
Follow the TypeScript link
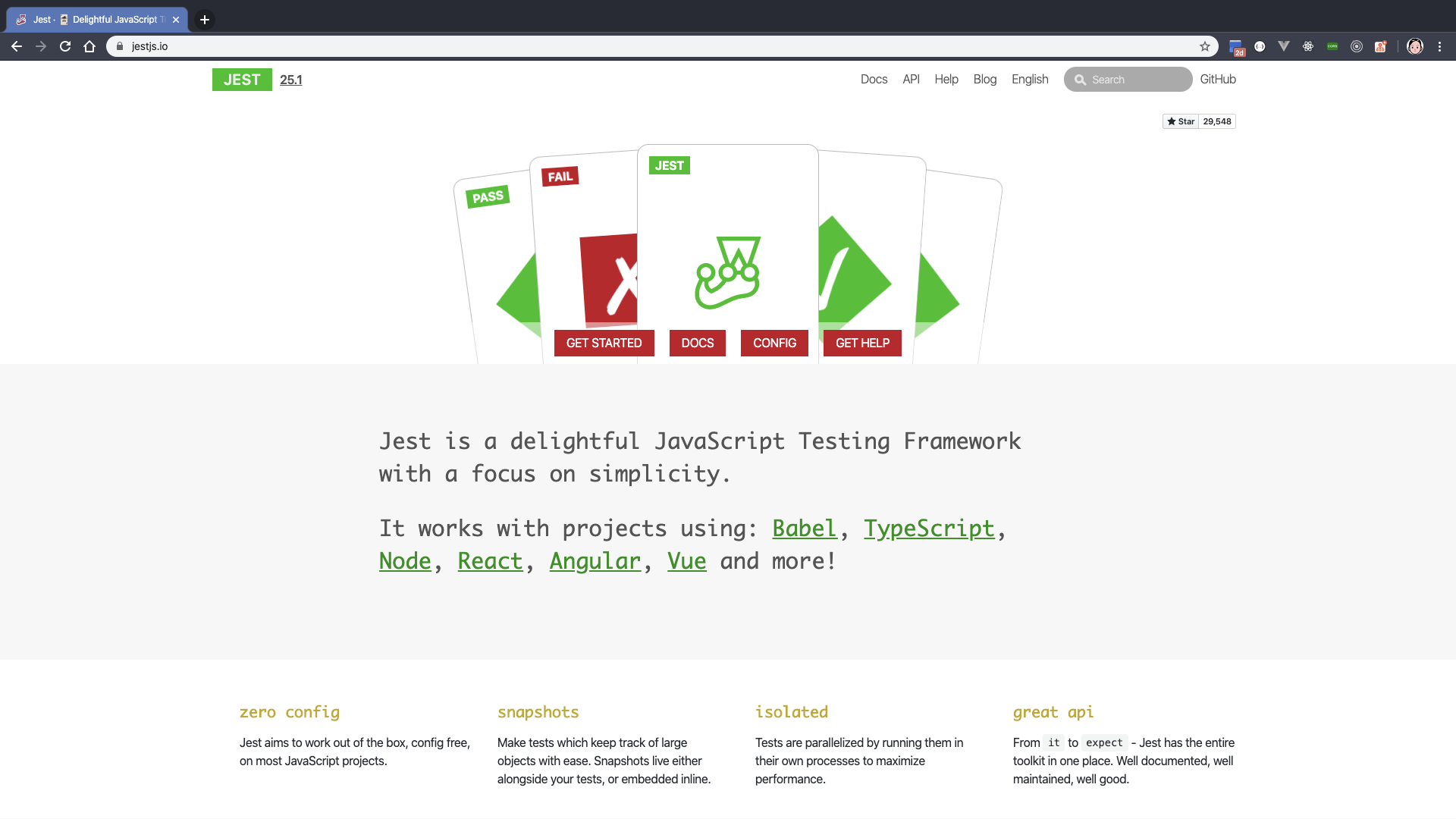[928, 529]
